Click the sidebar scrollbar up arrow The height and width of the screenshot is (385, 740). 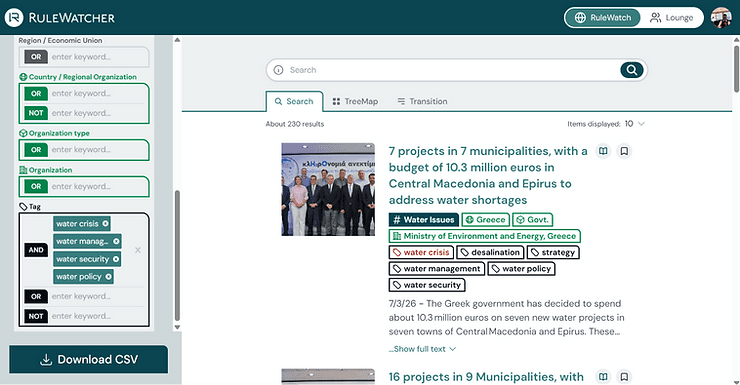(x=177, y=40)
